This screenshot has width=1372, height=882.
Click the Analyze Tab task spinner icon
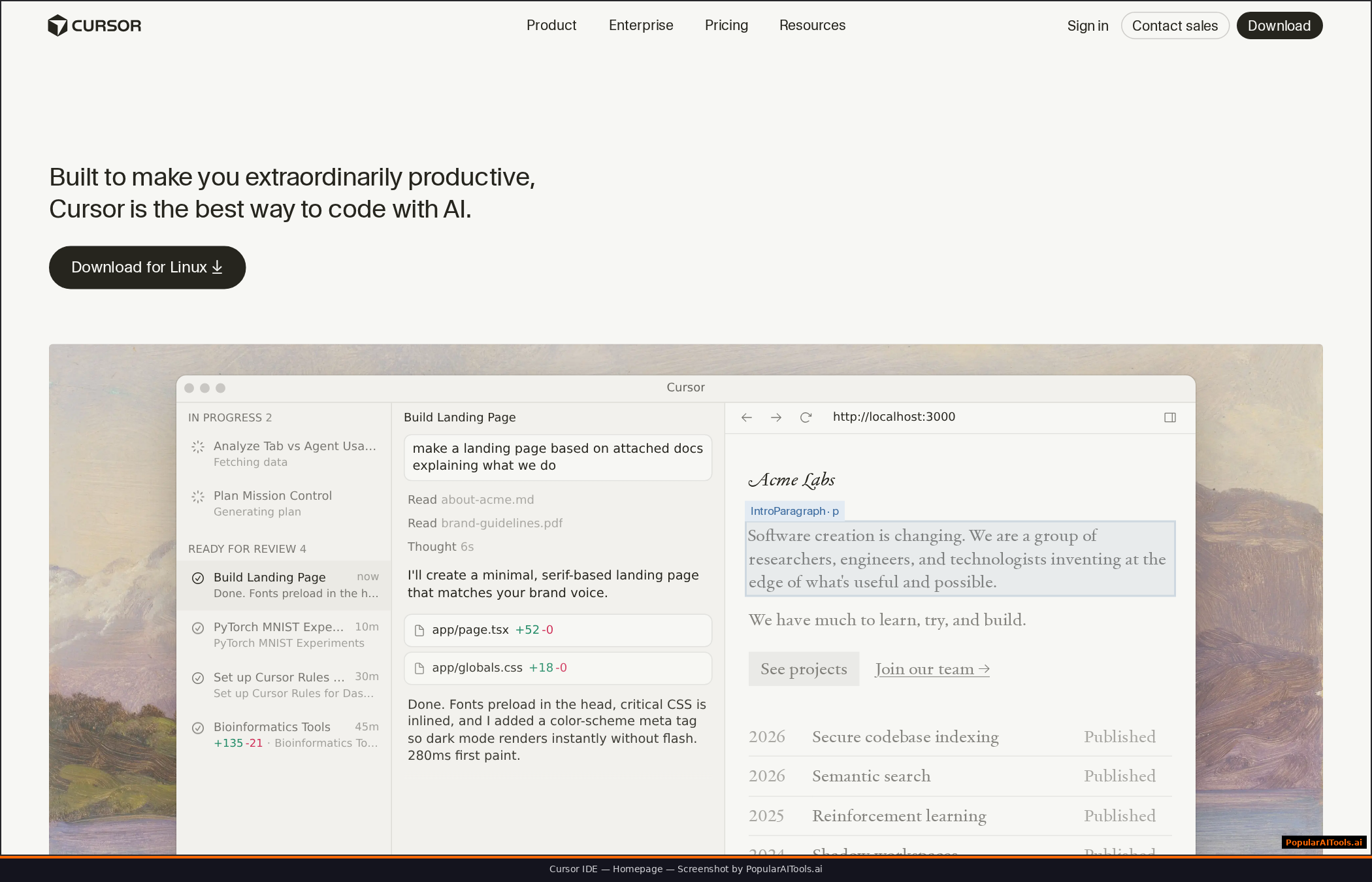coord(198,447)
